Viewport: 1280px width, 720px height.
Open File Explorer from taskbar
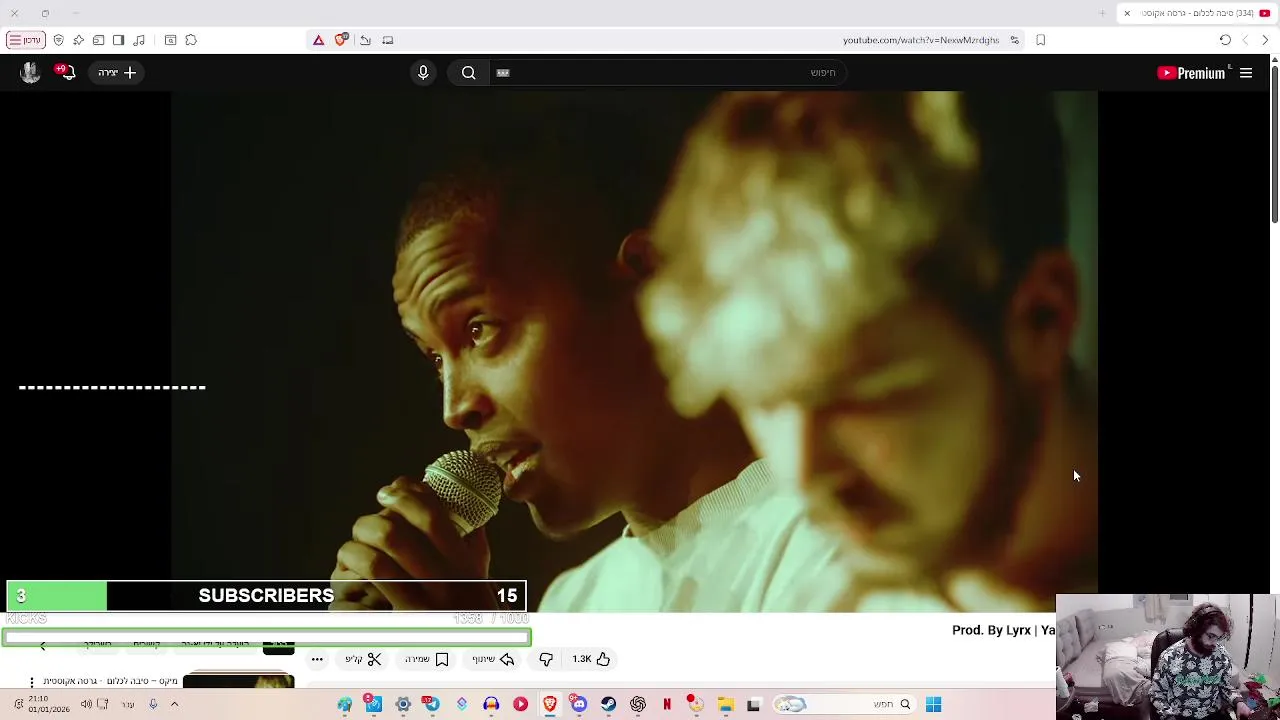tap(726, 704)
